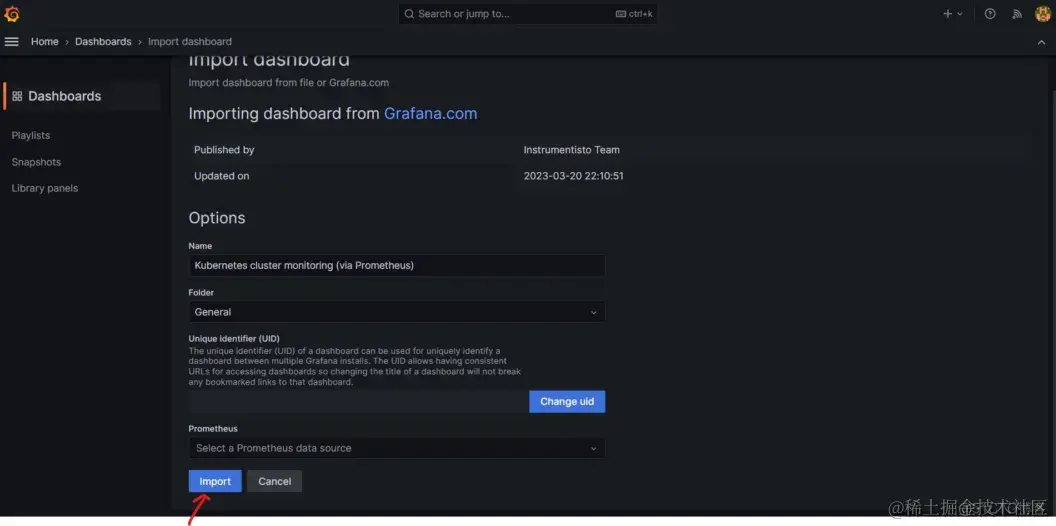Viewport: 1056px width, 526px height.
Task: Open Playlists in the sidebar
Action: (31, 135)
